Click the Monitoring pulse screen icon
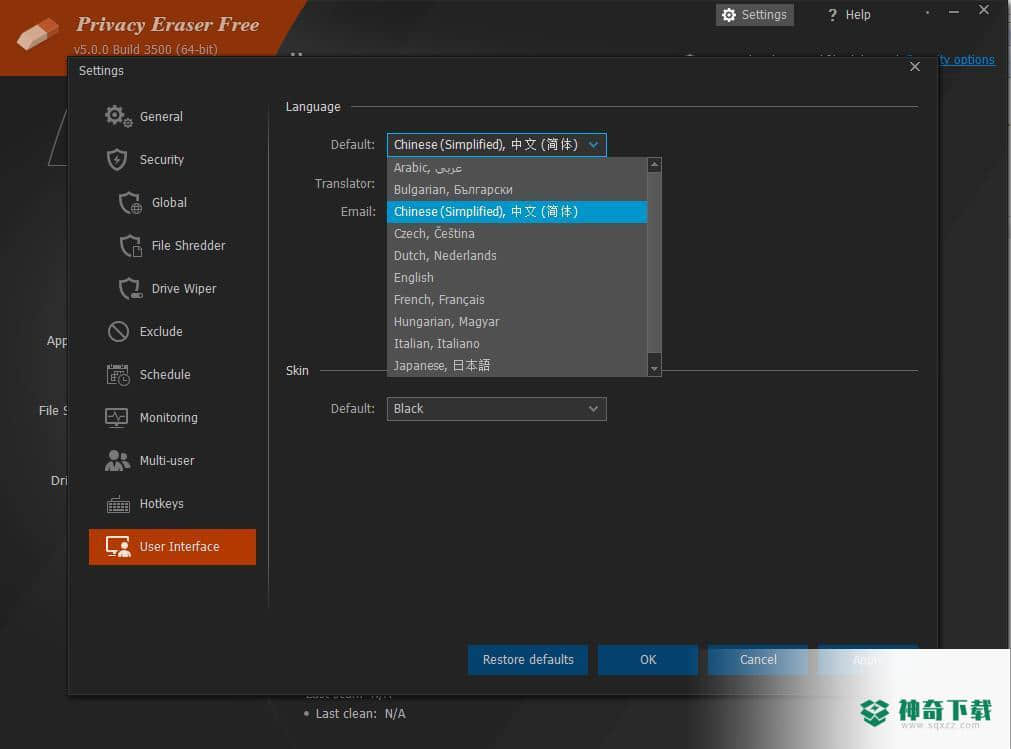 [x=117, y=418]
